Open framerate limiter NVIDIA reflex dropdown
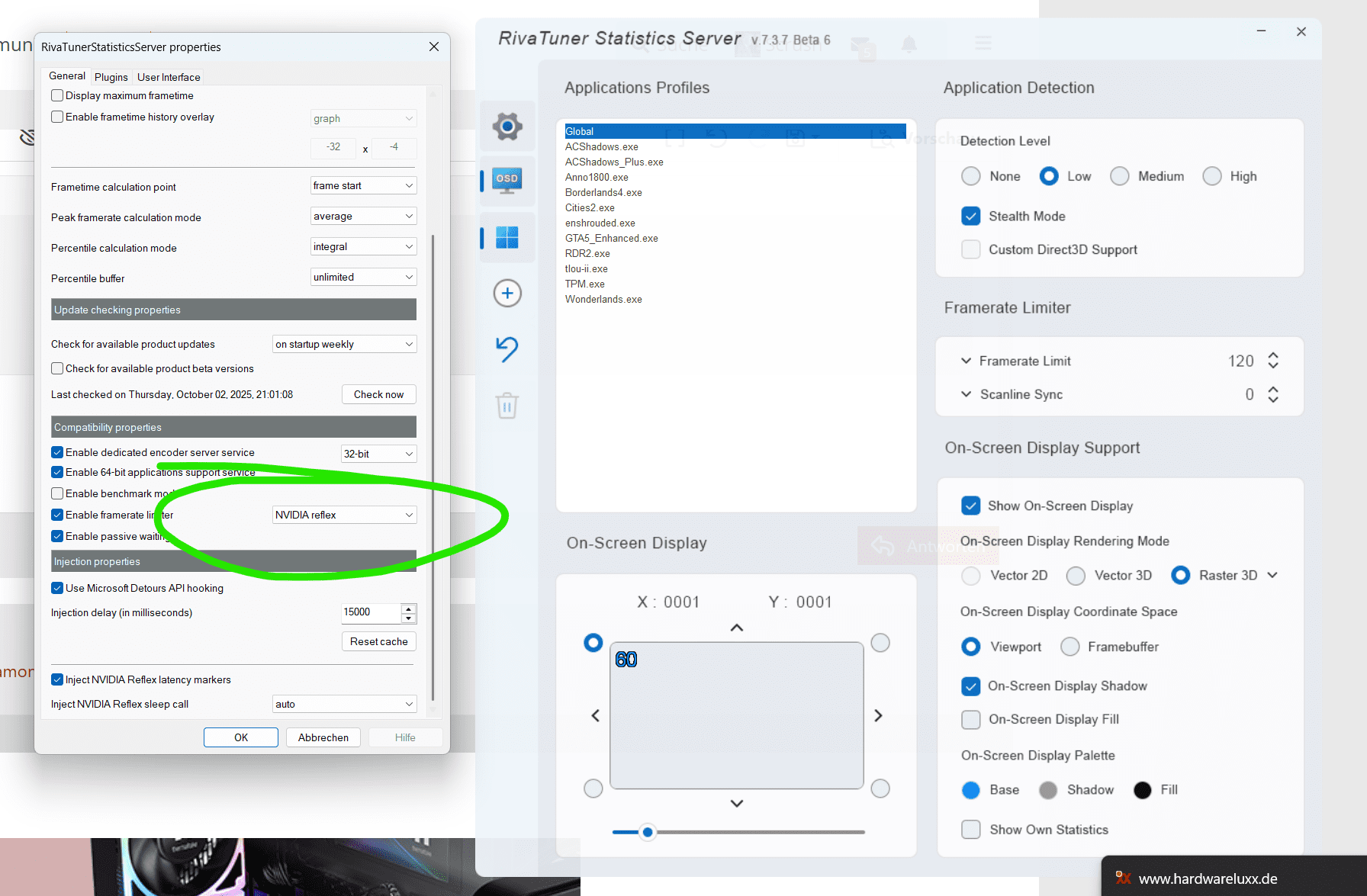The image size is (1367, 896). click(344, 515)
